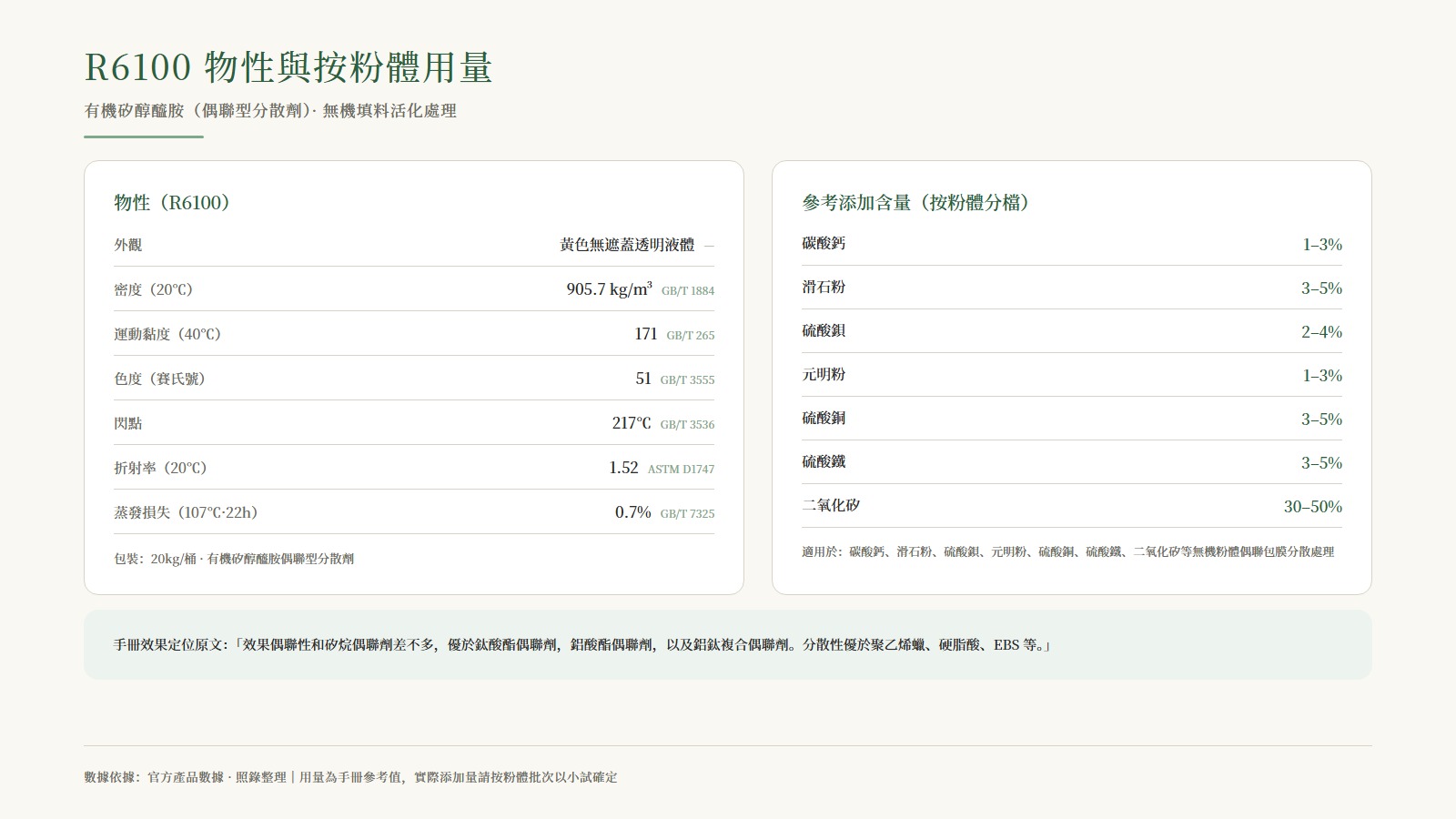
Task: Click the 手冊效果定位原文 quote box
Action: tap(728, 644)
